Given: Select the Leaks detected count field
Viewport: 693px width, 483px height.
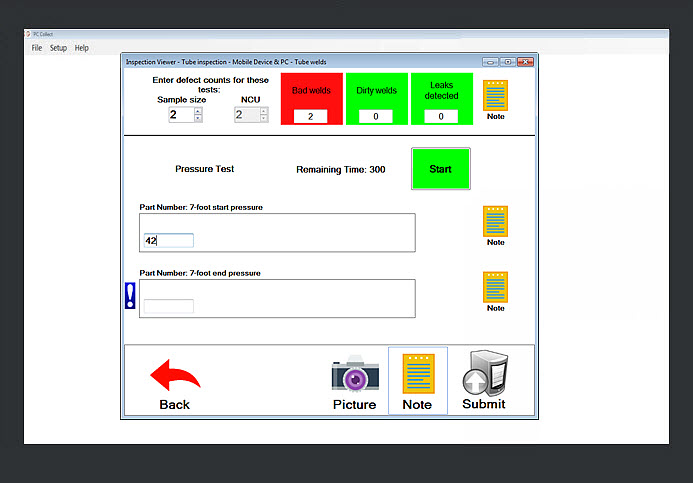Looking at the screenshot, I should tap(440, 117).
